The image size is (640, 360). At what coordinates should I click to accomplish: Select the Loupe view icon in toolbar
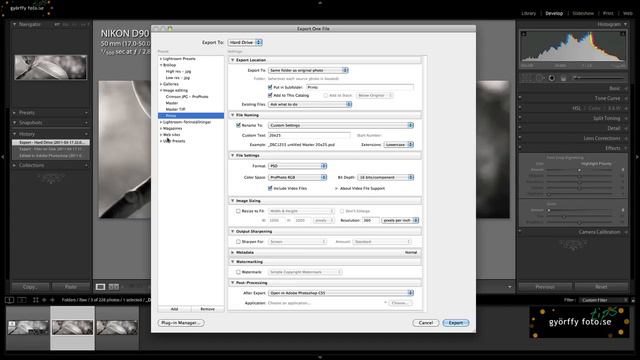100,287
